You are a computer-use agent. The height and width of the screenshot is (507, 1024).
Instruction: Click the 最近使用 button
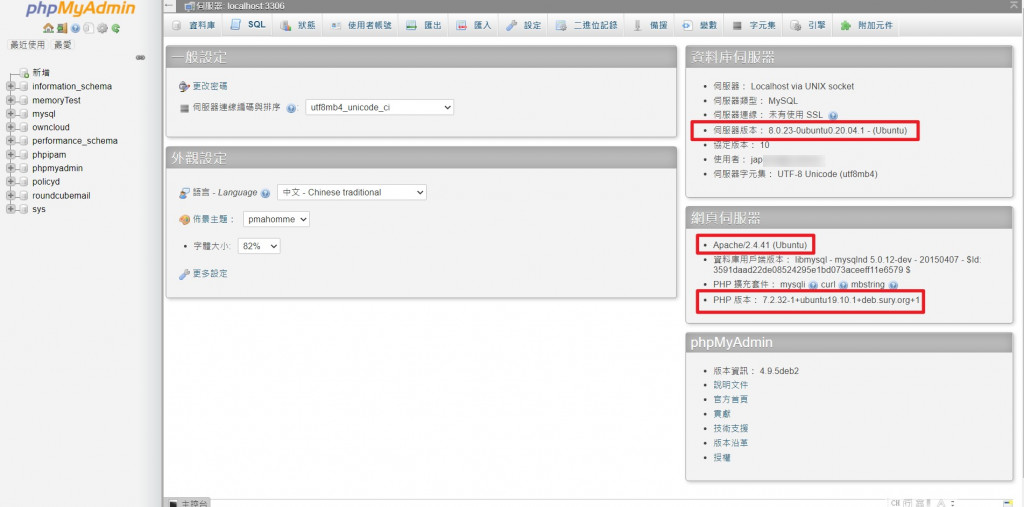pyautogui.click(x=27, y=45)
